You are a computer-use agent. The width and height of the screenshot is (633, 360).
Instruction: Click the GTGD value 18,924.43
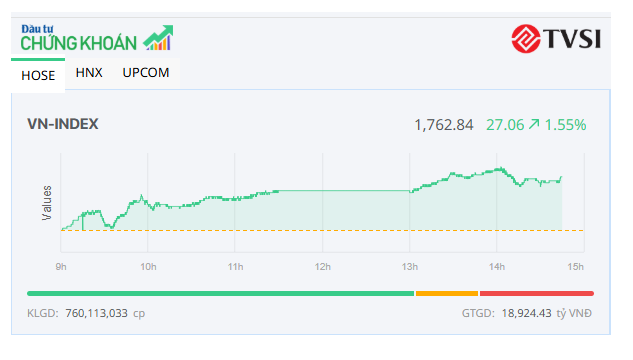(x=526, y=313)
